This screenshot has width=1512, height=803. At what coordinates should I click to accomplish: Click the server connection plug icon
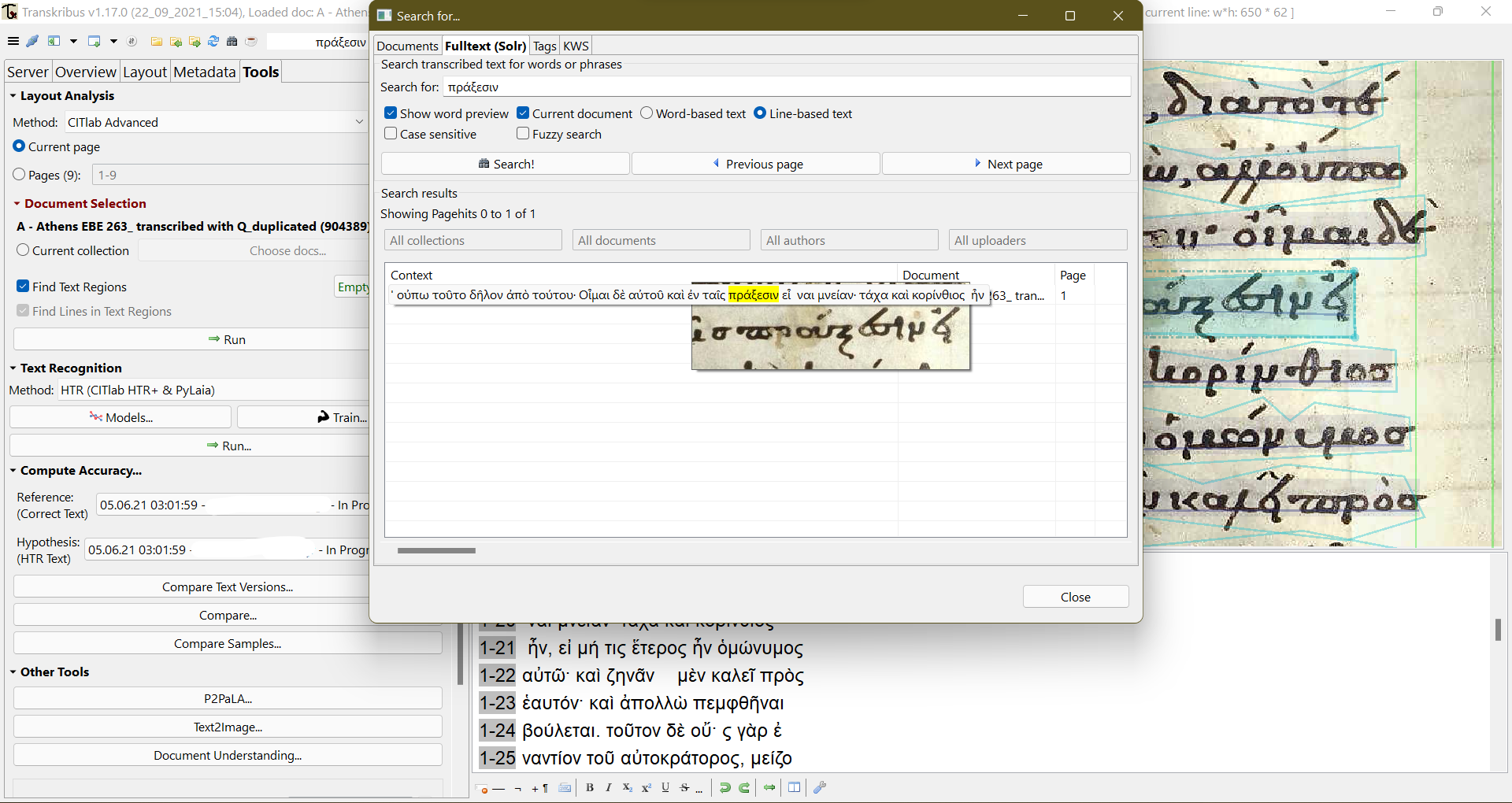coord(32,42)
